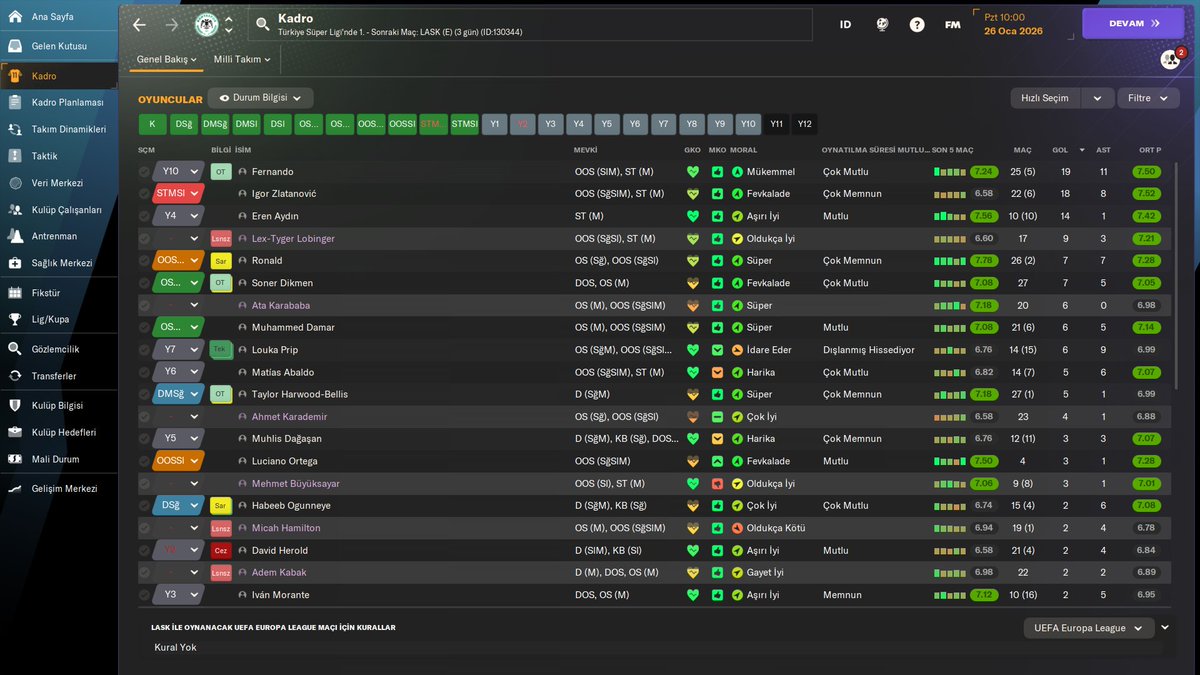
Task: Click Luciano Ortega's form bar
Action: pos(950,461)
